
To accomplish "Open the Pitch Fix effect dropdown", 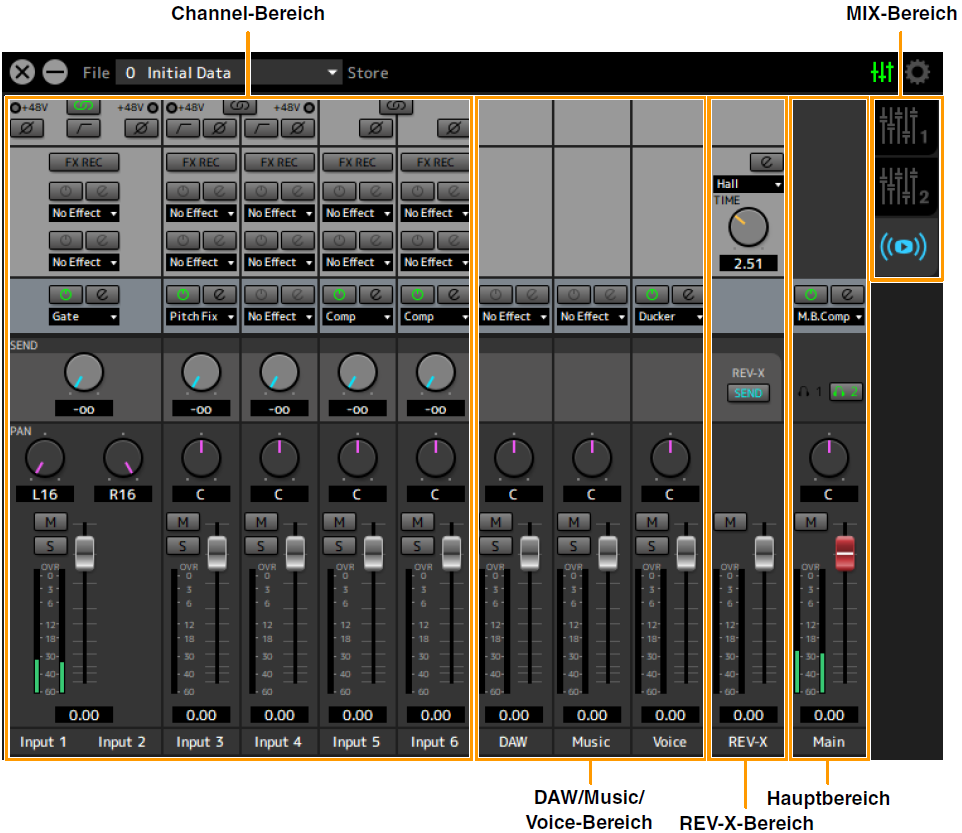I will (201, 317).
